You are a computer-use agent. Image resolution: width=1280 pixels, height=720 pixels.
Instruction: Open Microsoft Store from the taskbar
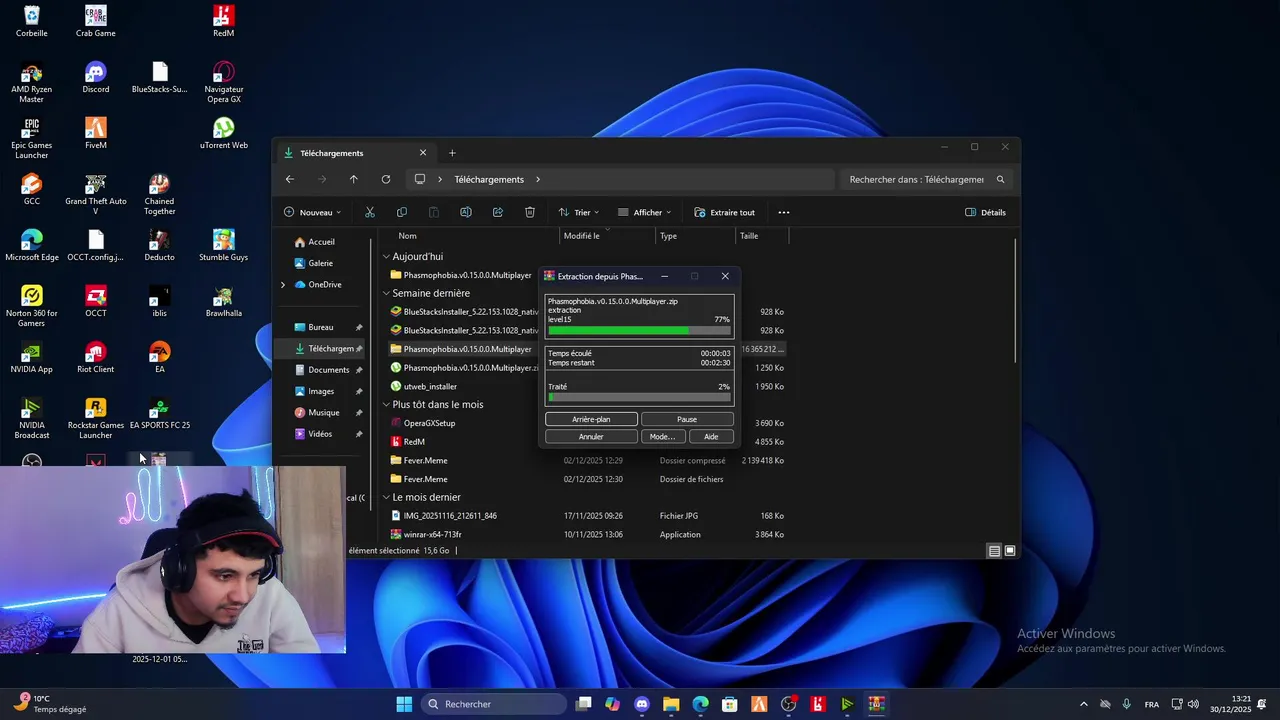pyautogui.click(x=730, y=704)
